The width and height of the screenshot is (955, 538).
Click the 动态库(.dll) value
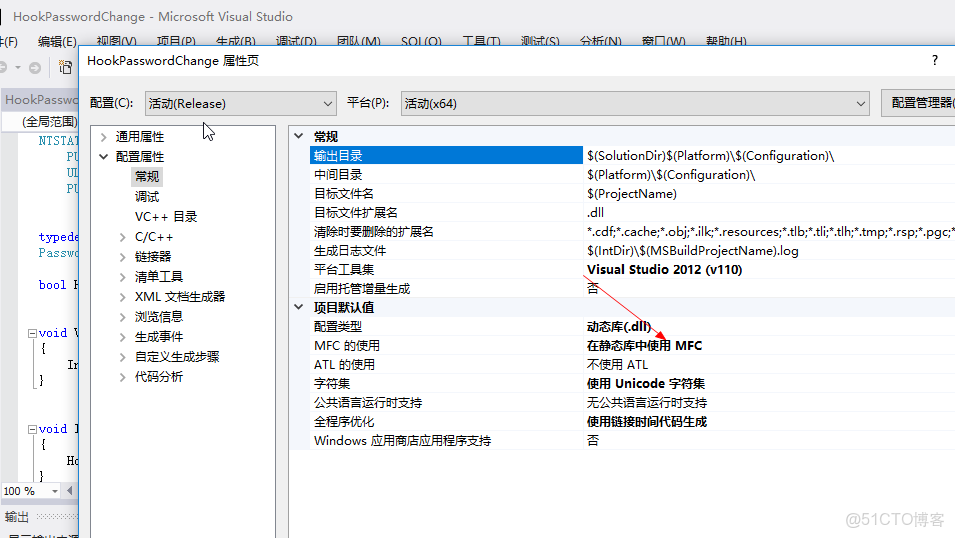point(619,327)
